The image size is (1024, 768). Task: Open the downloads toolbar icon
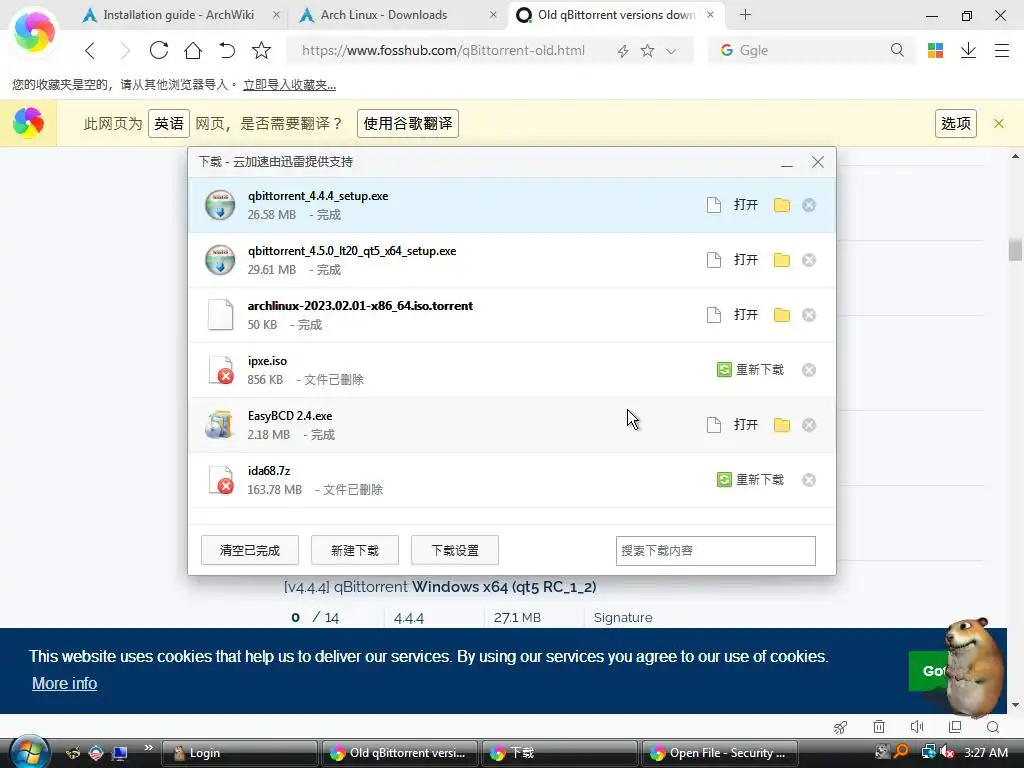pyautogui.click(x=968, y=50)
